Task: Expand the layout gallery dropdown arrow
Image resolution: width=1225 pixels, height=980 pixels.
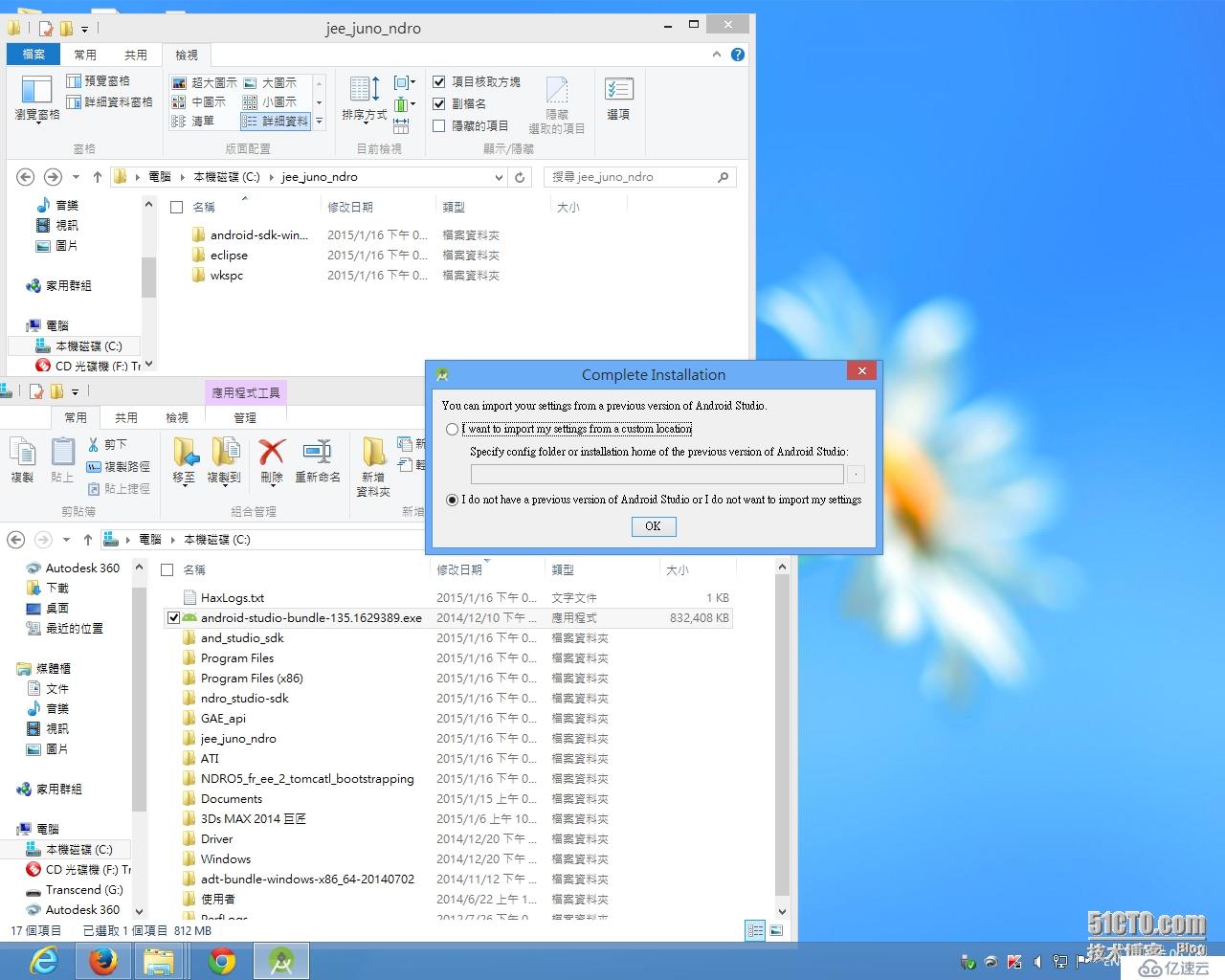Action: tap(319, 121)
